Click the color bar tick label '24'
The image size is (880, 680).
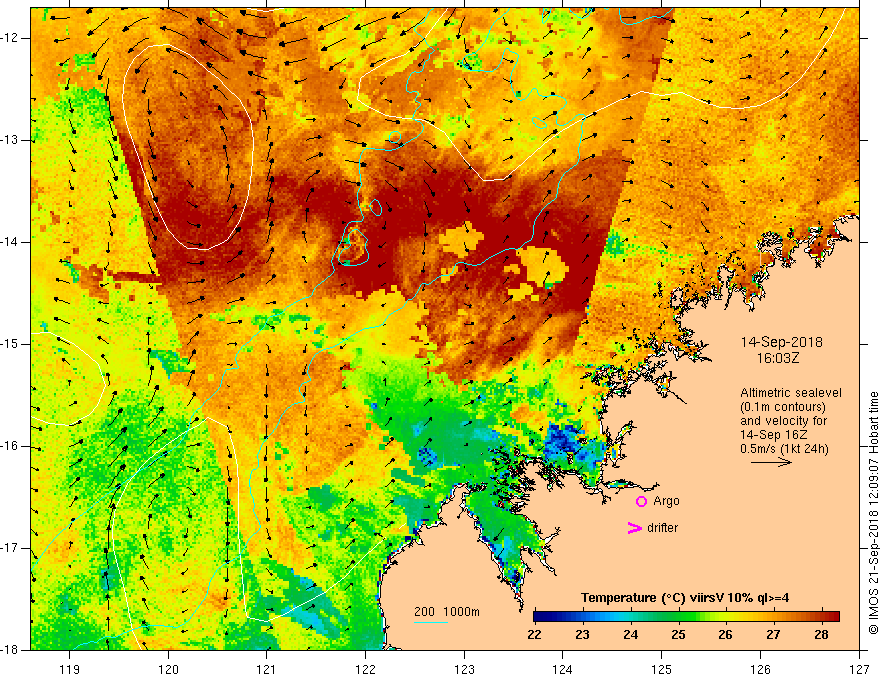pos(630,635)
